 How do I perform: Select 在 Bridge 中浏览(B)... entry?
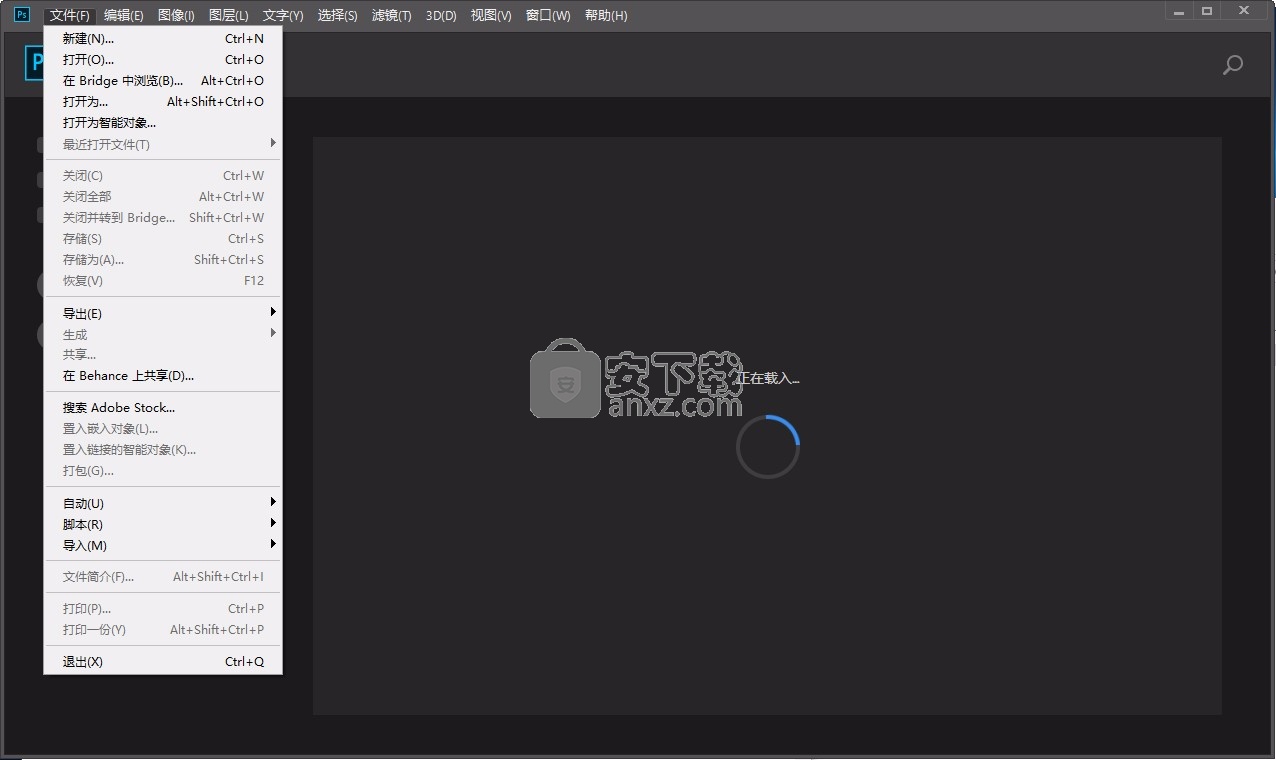pos(163,81)
